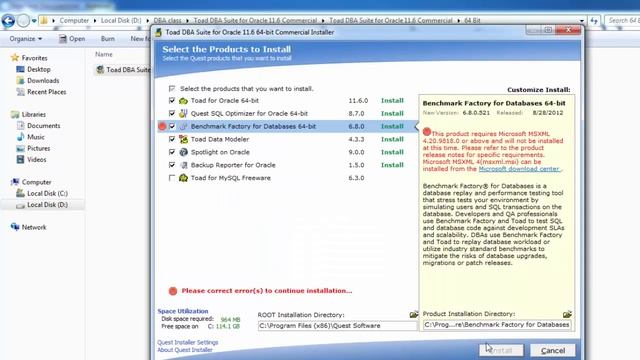
Task: Expand the Computer breadcrumb arrow in address bar
Action: pyautogui.click(x=95, y=20)
